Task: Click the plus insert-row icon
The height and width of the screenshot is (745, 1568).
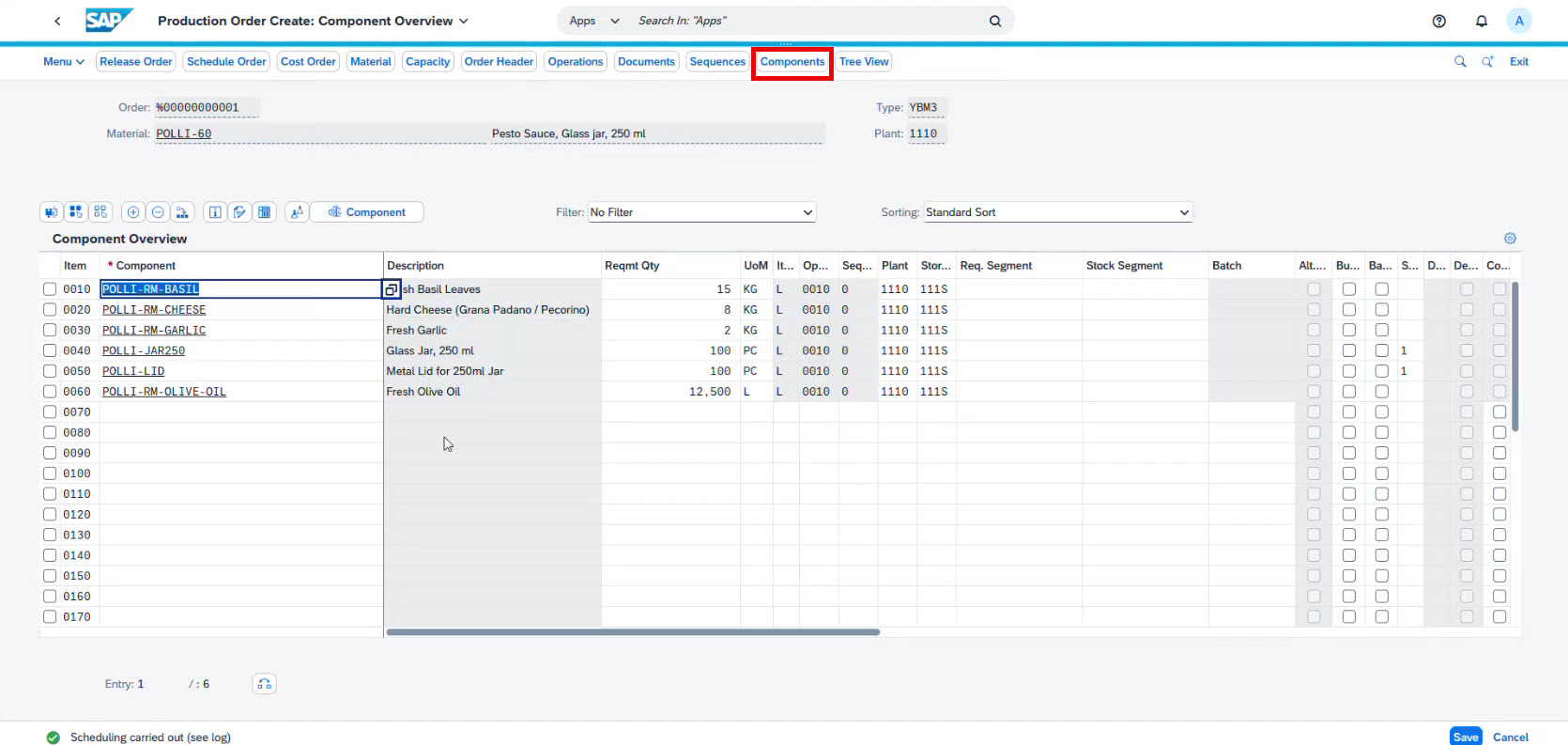Action: point(133,212)
